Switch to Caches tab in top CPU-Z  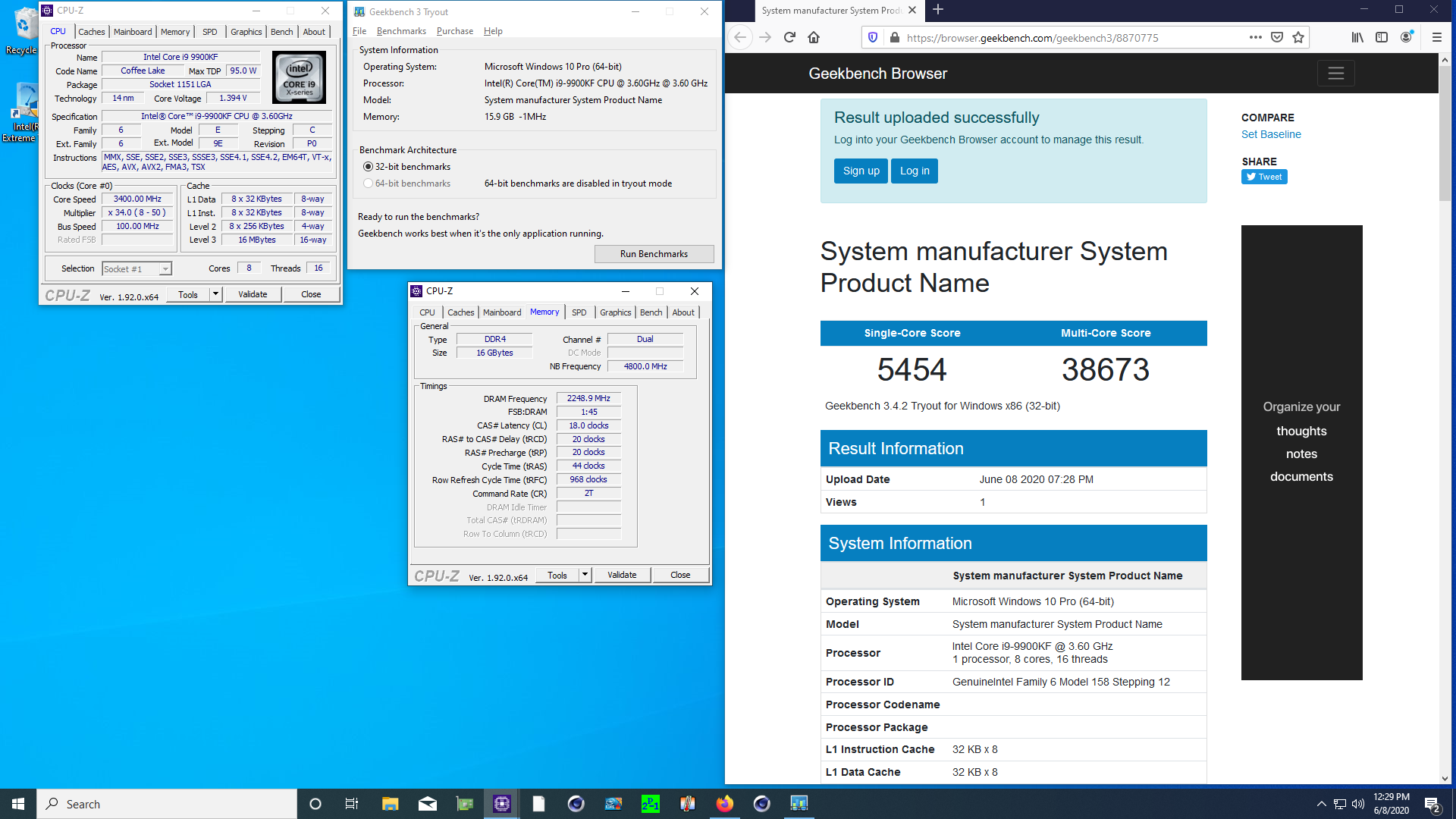tap(92, 32)
